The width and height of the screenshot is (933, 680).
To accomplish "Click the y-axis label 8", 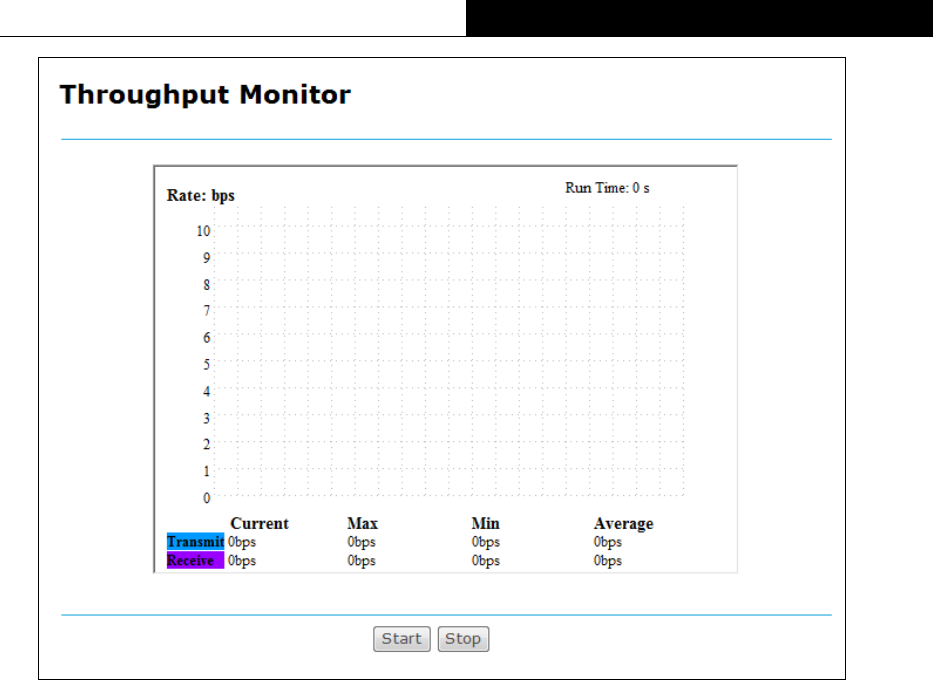I will pos(206,284).
